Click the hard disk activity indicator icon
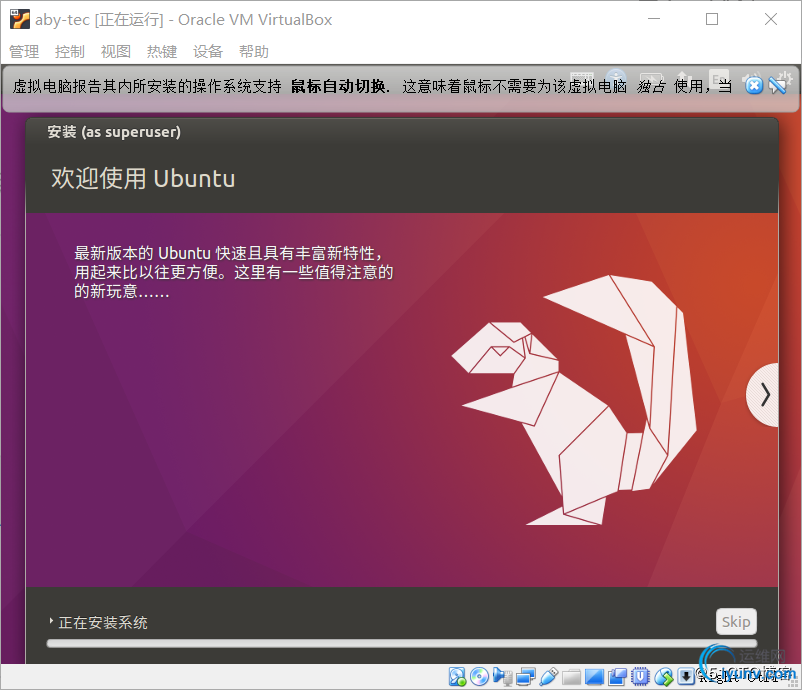Viewport: 802px width, 690px height. pyautogui.click(x=457, y=677)
